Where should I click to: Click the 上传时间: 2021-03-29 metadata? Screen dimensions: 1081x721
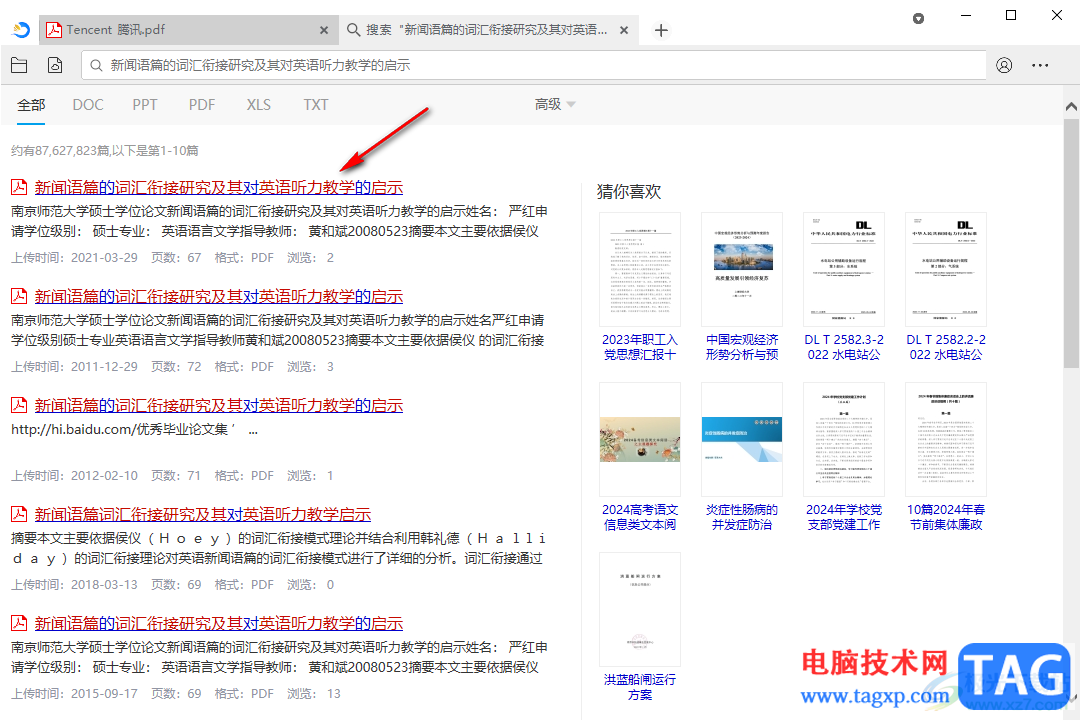(x=74, y=258)
